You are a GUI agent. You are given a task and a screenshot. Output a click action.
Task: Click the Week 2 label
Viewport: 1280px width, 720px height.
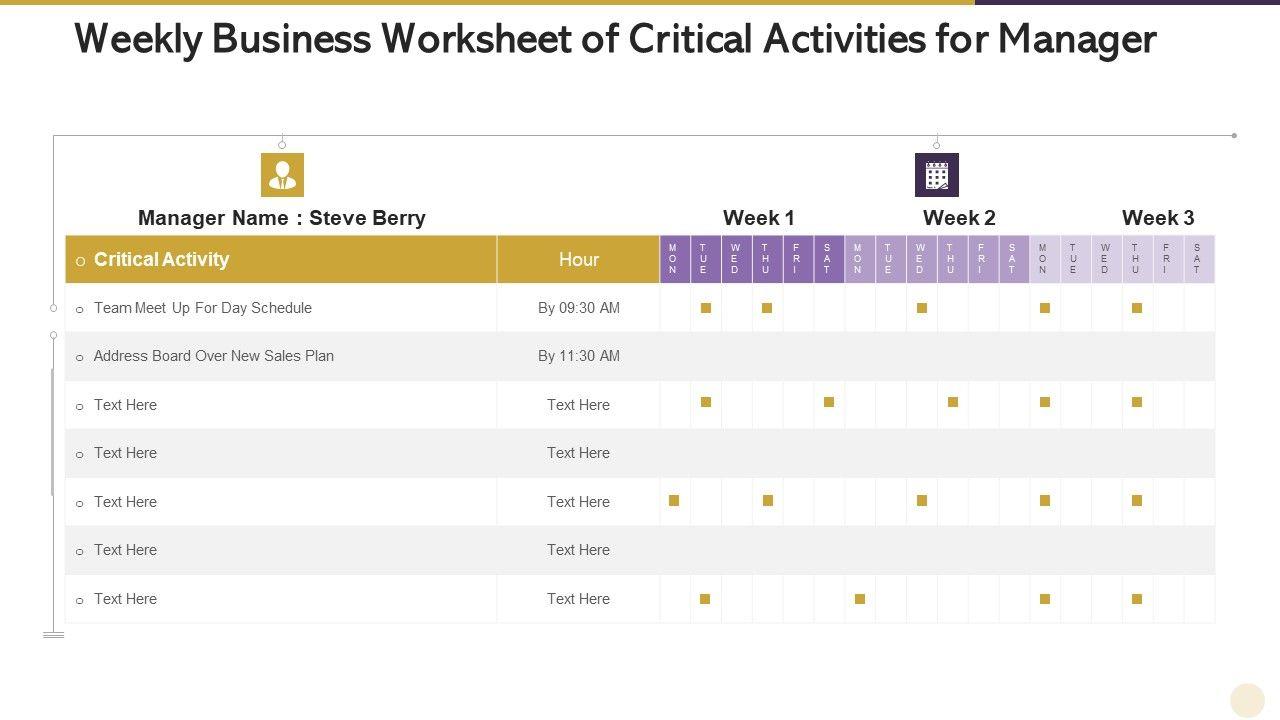958,218
